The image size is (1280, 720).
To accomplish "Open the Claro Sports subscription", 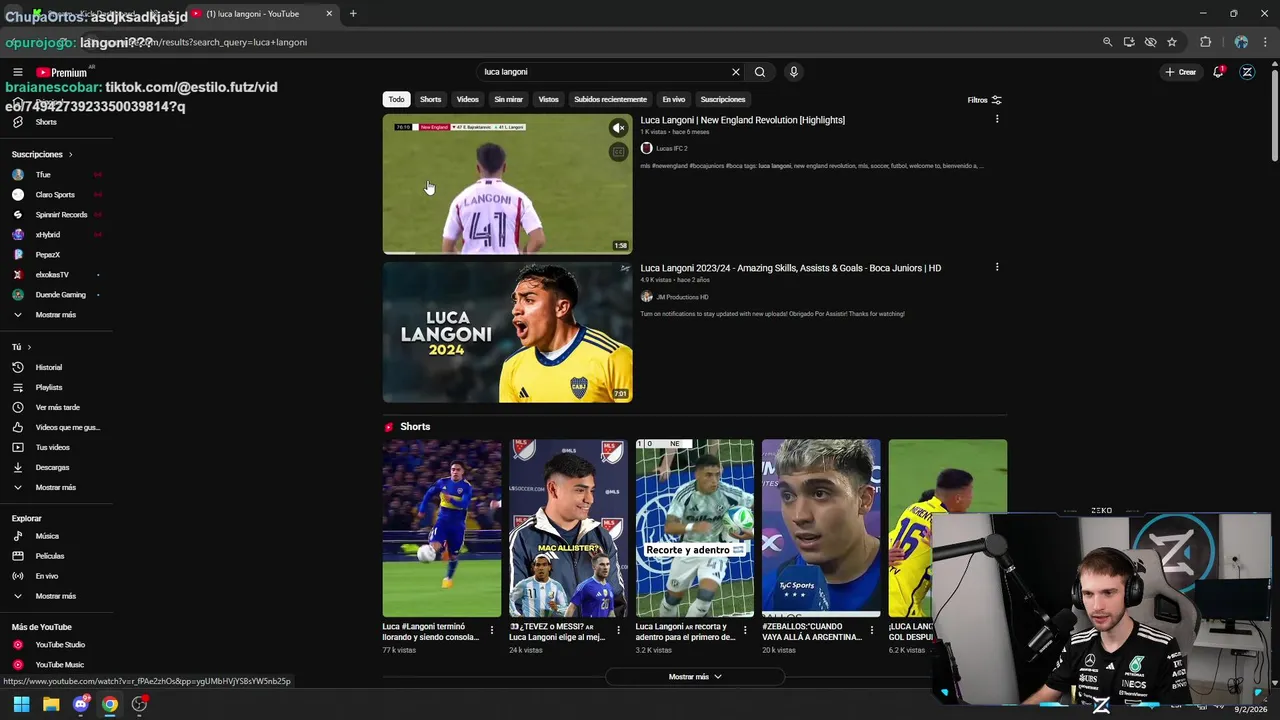I will coord(56,194).
